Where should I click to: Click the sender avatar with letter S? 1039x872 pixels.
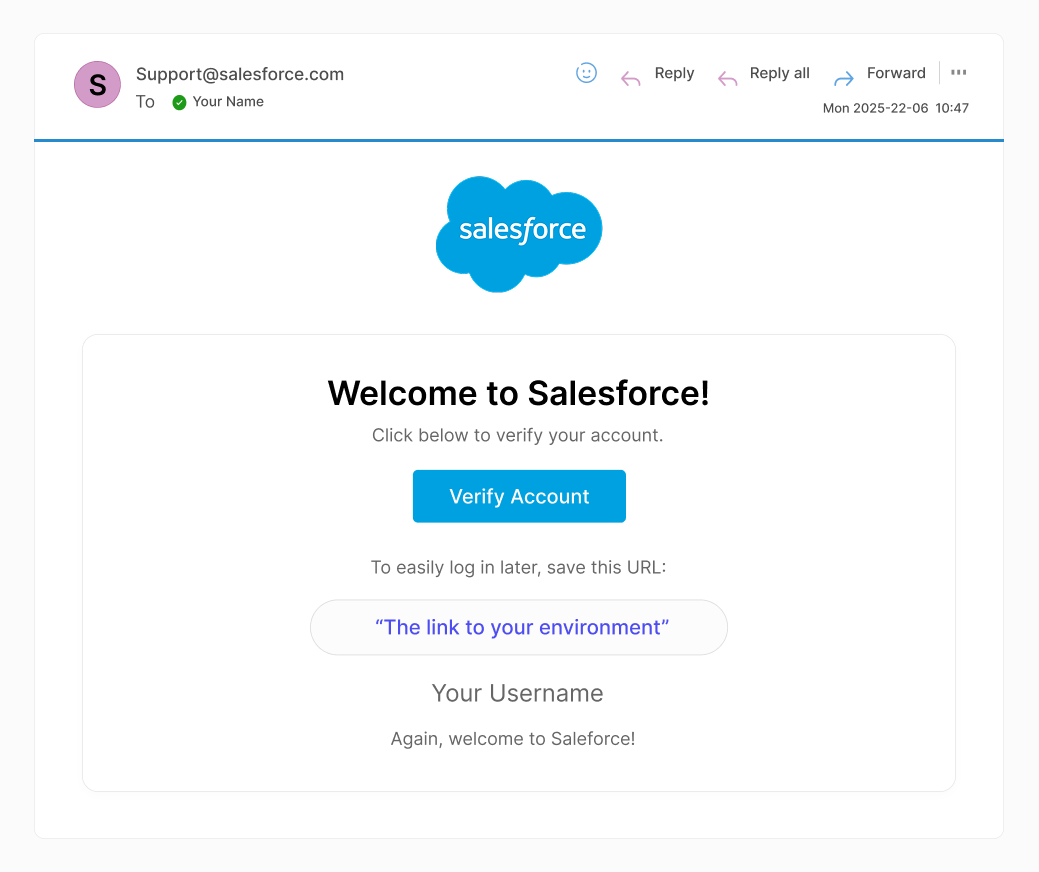click(x=97, y=85)
